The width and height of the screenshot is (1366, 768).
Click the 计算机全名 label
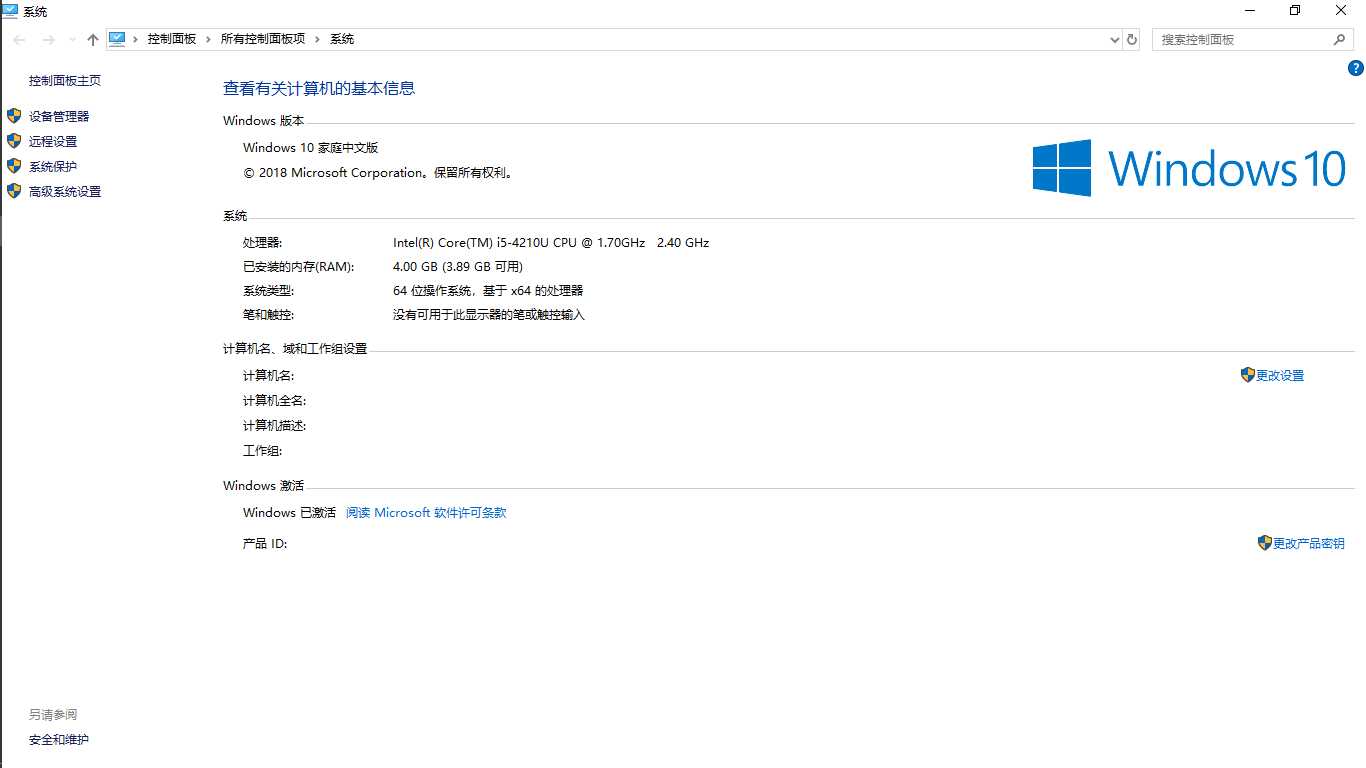pyautogui.click(x=274, y=401)
